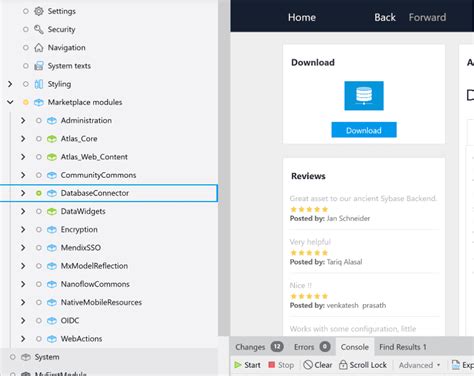The width and height of the screenshot is (474, 376).
Task: Expand the NanoflowCommons module
Action: [23, 284]
